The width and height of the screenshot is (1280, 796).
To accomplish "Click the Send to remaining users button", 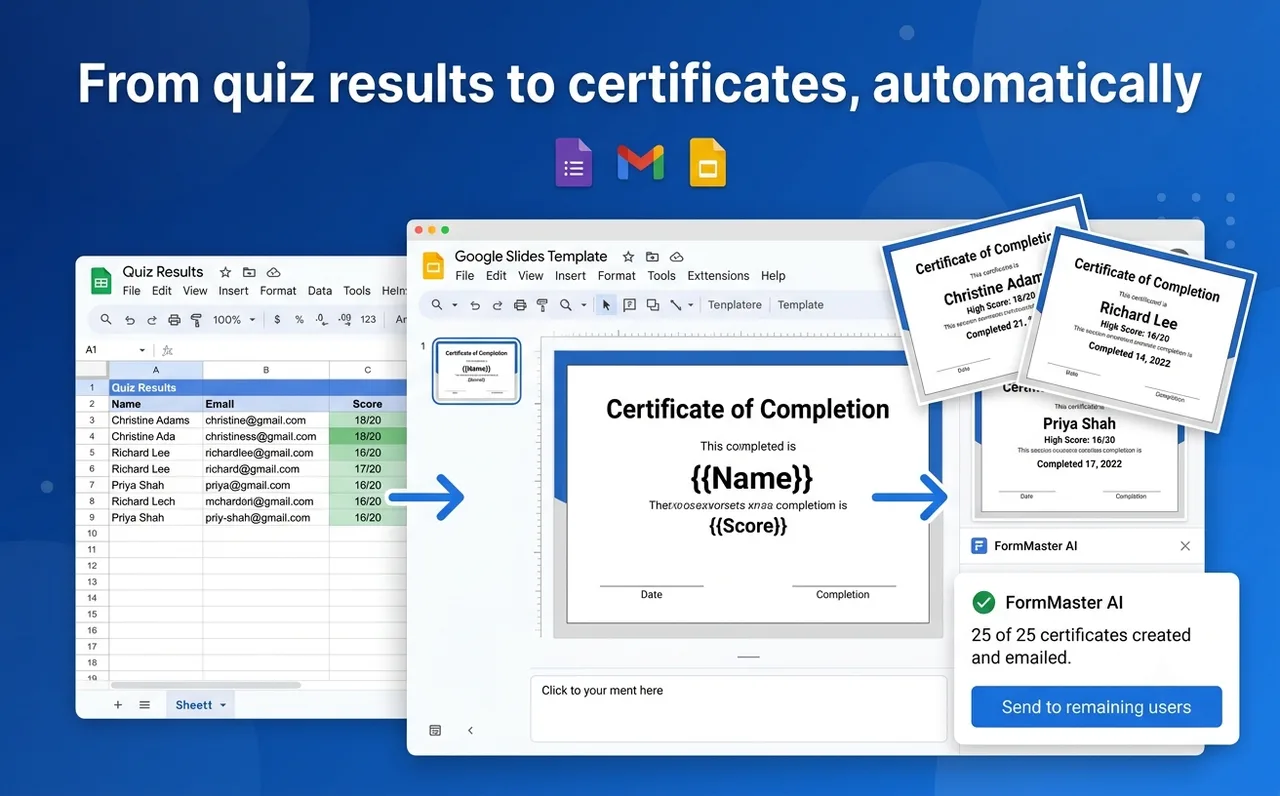I will [x=1096, y=707].
